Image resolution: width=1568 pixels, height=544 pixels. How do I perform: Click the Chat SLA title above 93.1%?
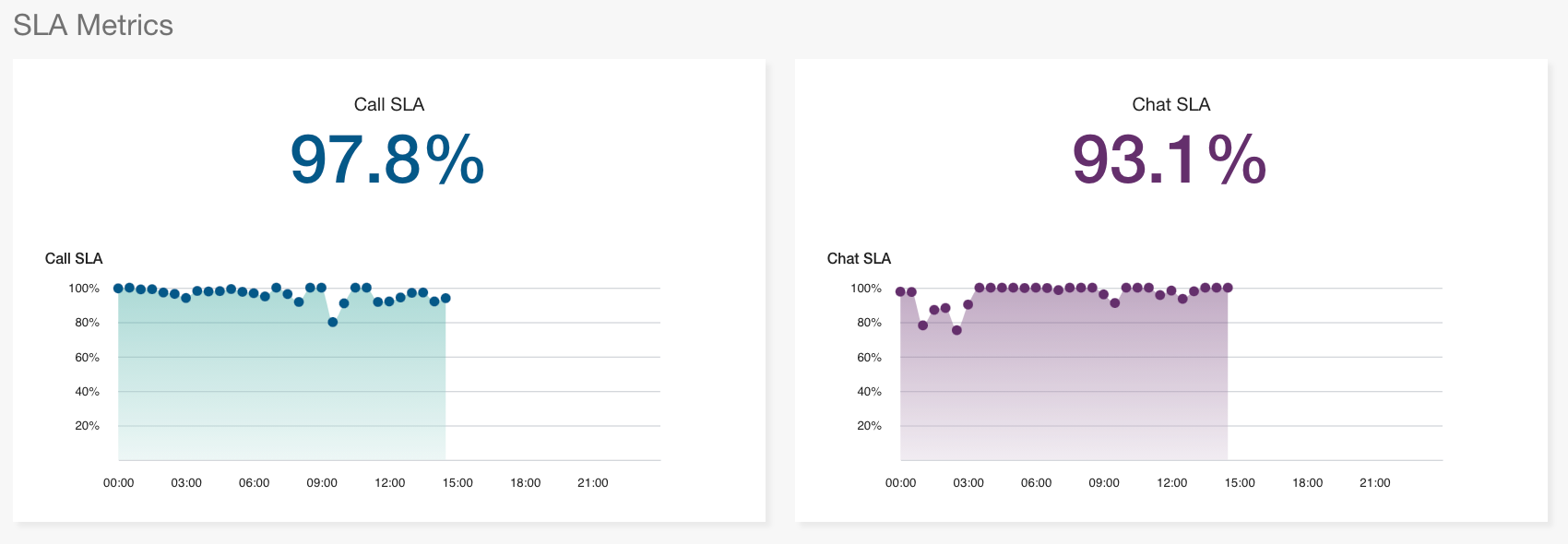point(1170,104)
